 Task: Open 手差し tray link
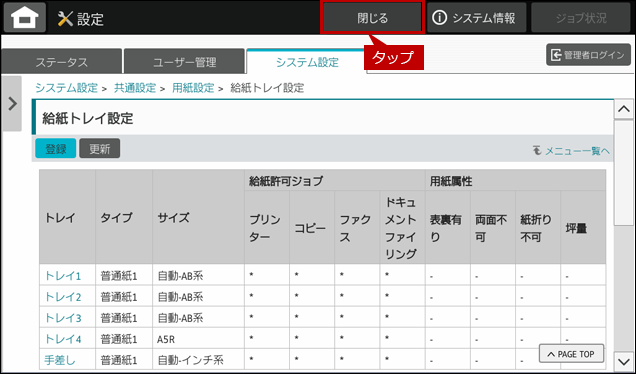point(60,360)
